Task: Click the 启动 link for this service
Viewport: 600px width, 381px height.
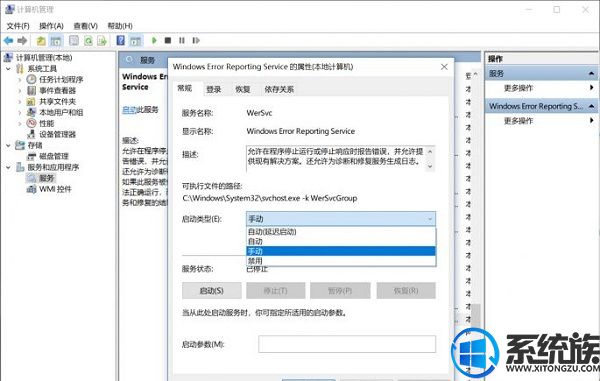Action: [129, 110]
